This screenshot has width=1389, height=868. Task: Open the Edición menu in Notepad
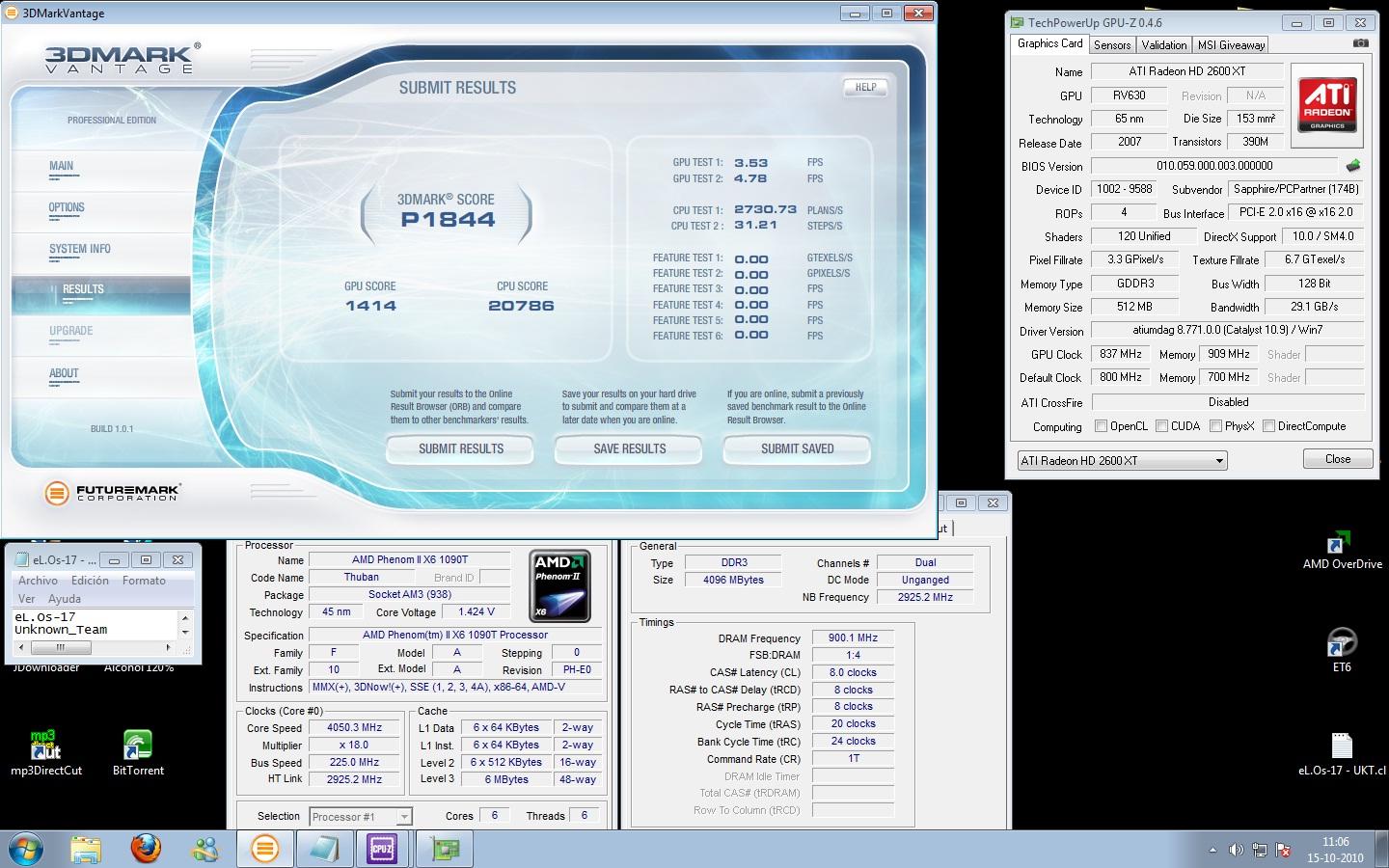tap(90, 581)
